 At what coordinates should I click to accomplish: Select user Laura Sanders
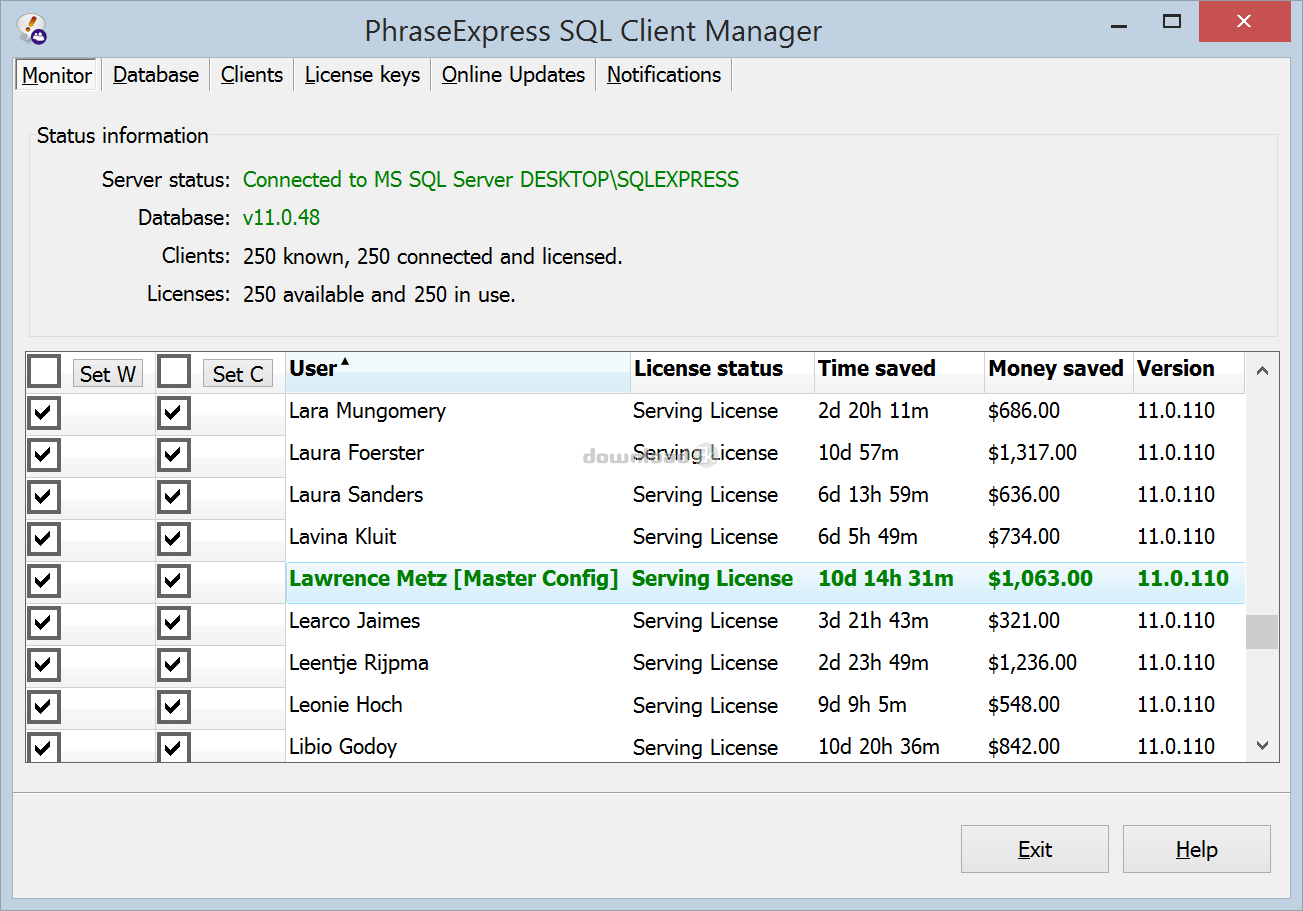356,495
